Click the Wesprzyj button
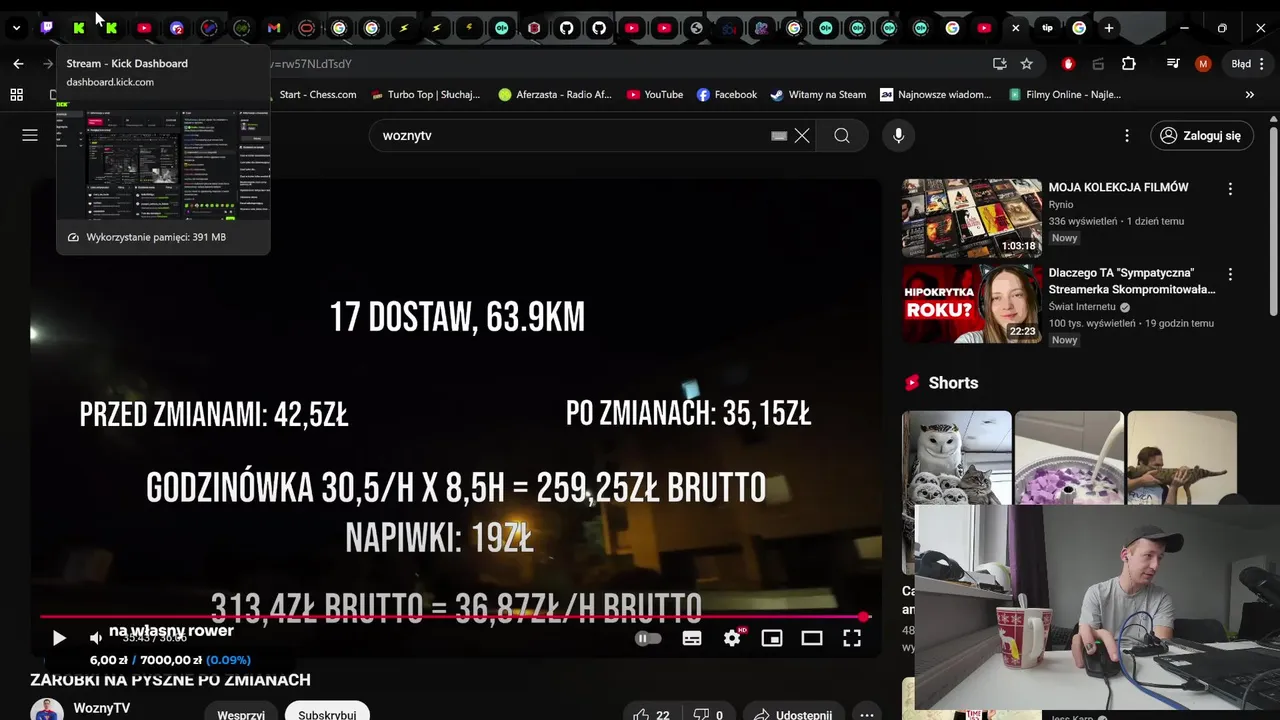The image size is (1280, 720). coord(241,713)
